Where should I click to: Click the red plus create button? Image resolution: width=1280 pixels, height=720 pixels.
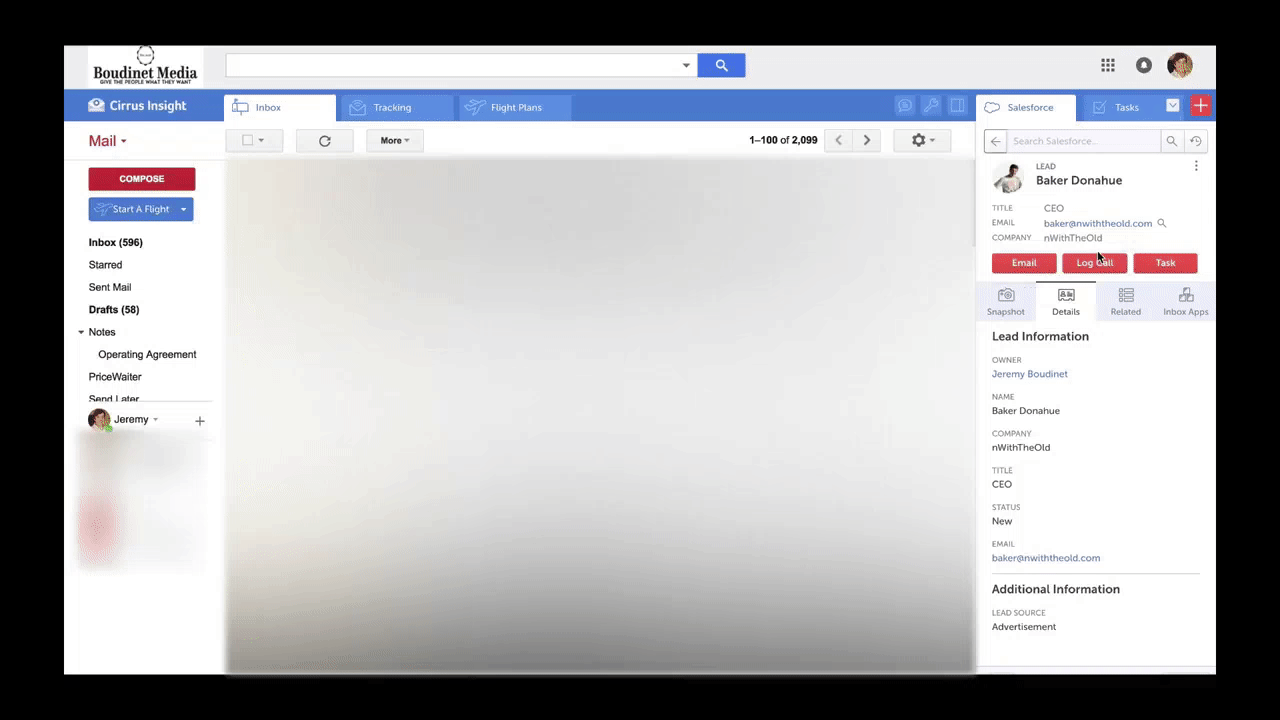tap(1201, 106)
